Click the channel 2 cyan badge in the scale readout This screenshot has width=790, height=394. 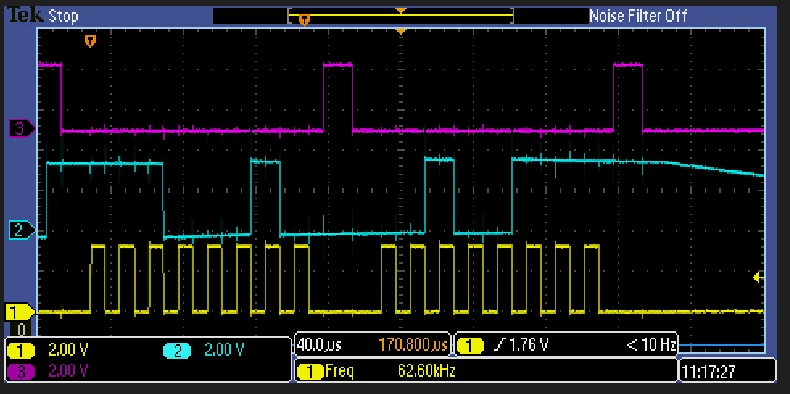177,350
